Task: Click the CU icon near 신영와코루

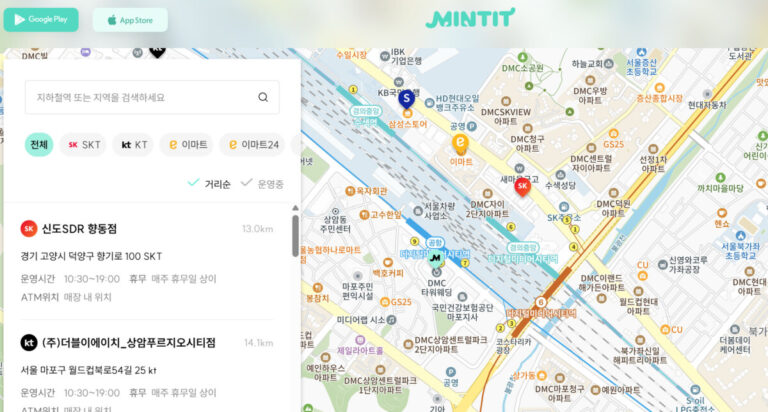Action: [x=643, y=276]
